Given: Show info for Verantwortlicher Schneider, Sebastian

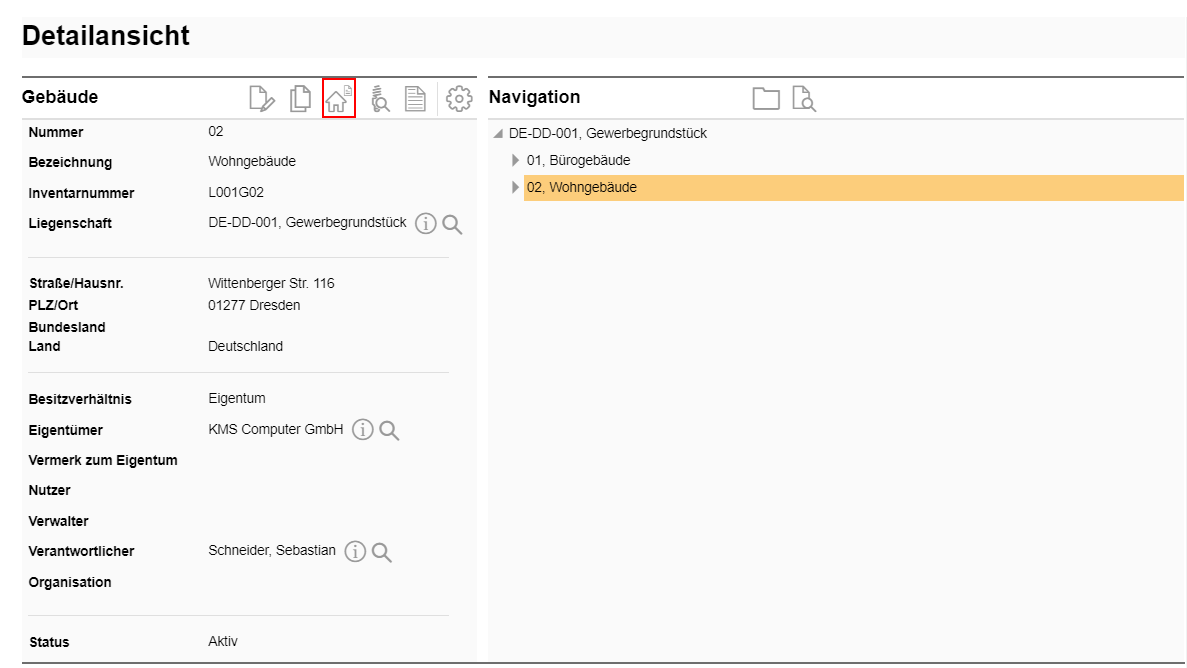Looking at the screenshot, I should tap(355, 552).
